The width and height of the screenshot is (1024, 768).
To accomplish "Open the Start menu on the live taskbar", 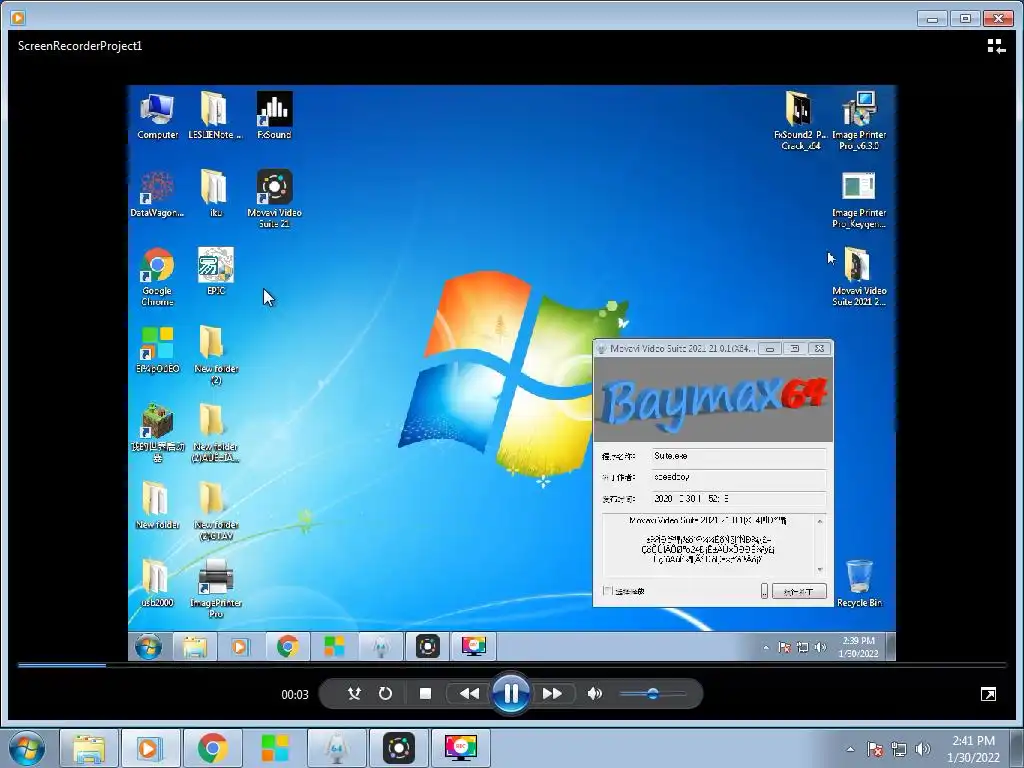I will (x=27, y=748).
